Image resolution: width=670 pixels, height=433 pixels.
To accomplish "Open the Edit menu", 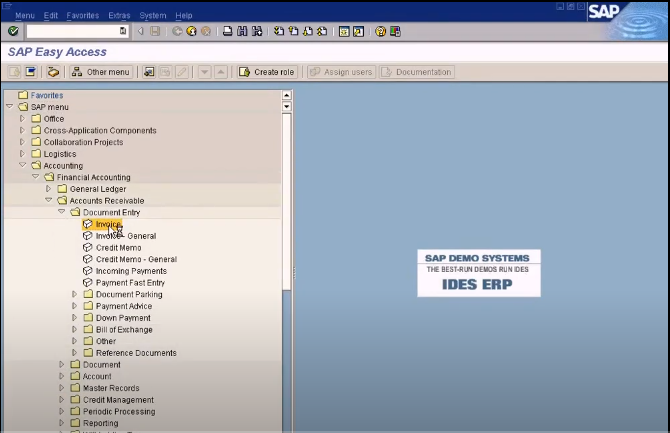I will 50,15.
